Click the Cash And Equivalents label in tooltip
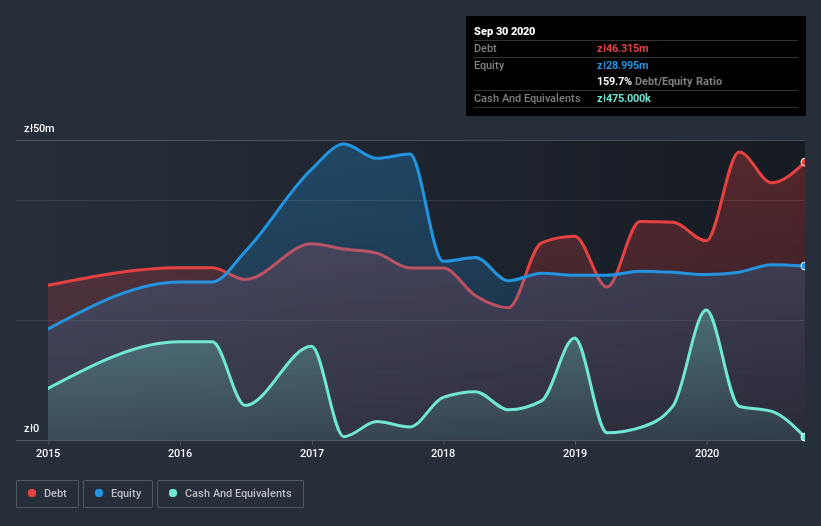The height and width of the screenshot is (526, 821). (527, 98)
